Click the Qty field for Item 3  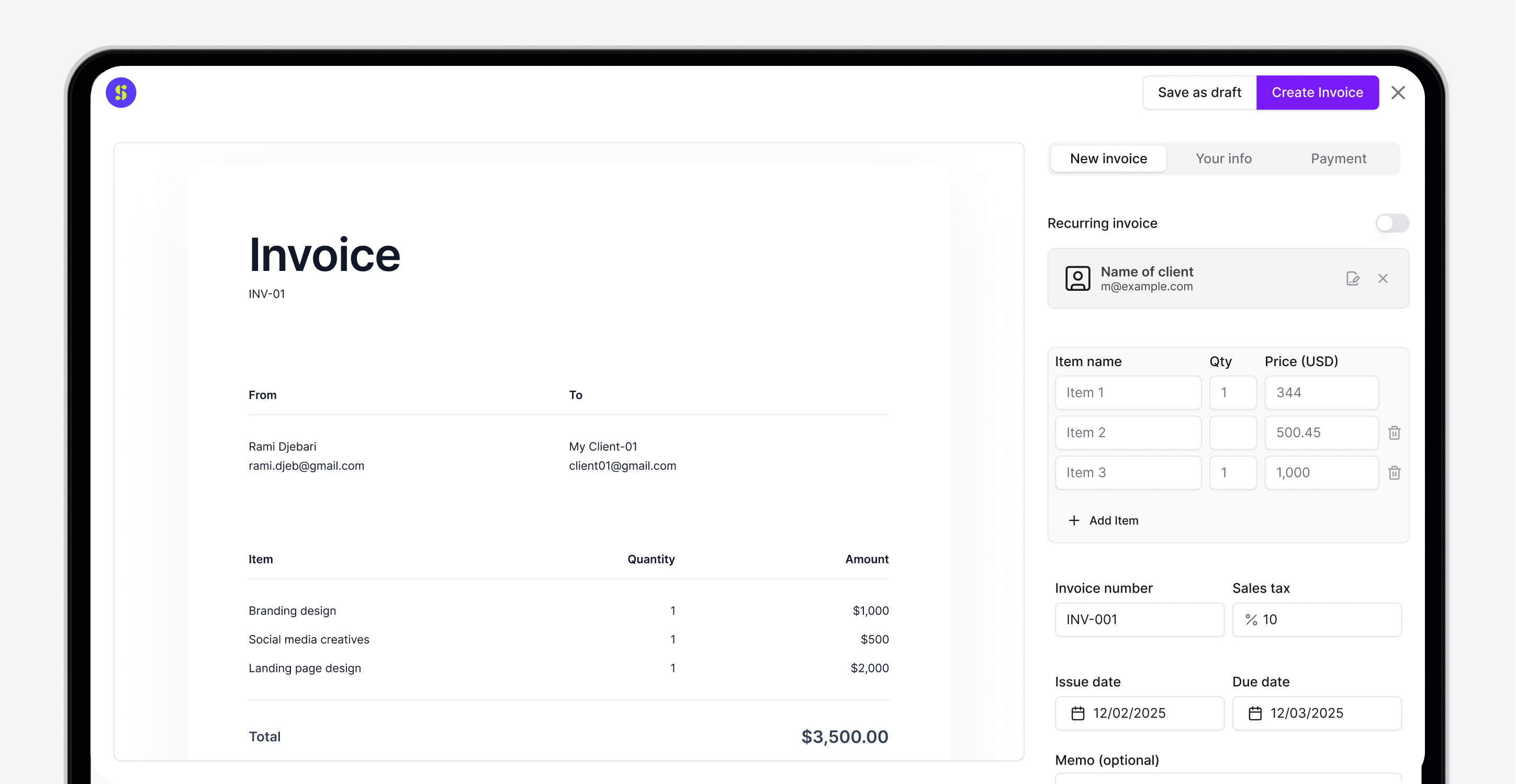pyautogui.click(x=1233, y=472)
